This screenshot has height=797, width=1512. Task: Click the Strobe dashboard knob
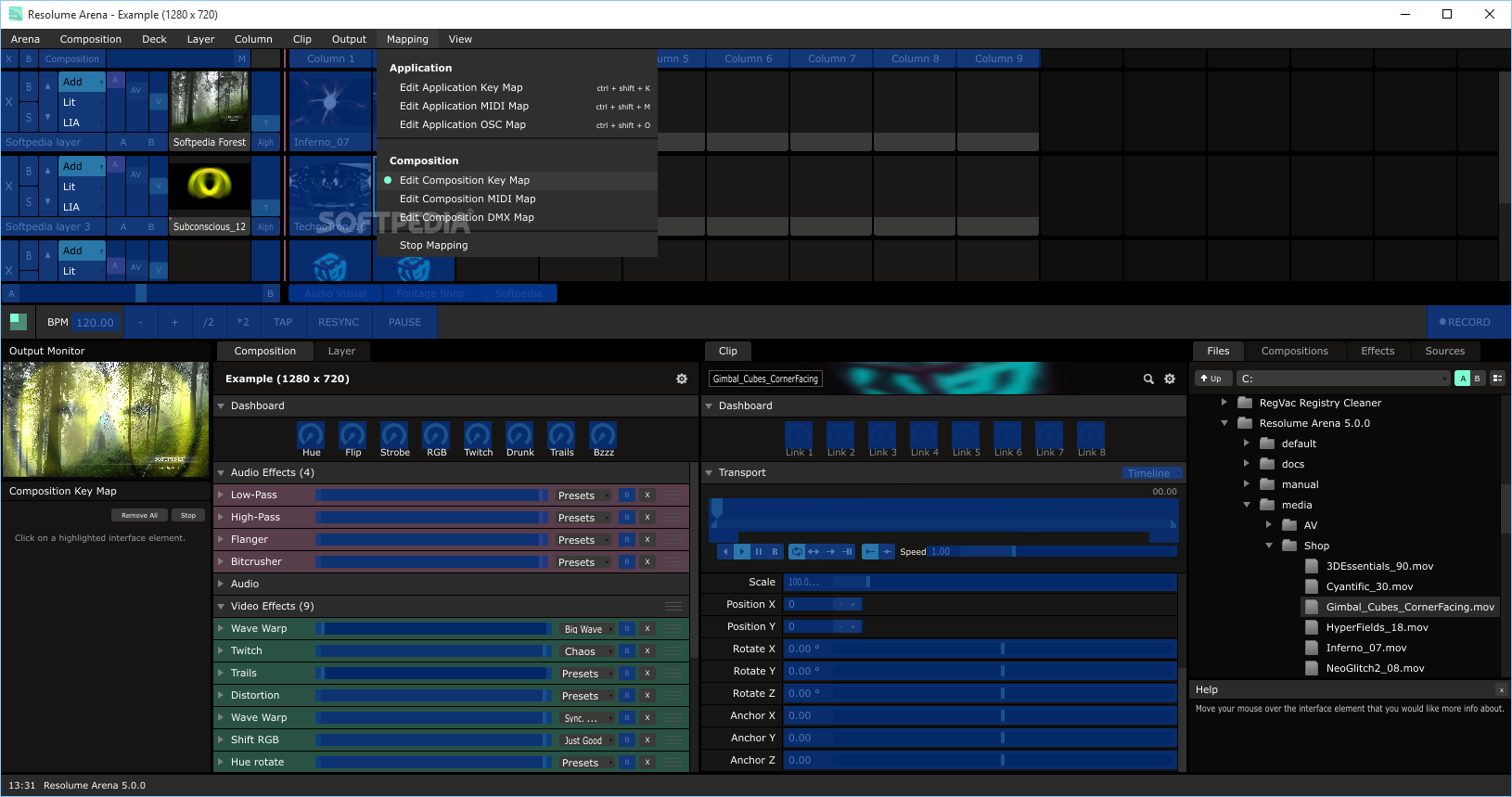(x=394, y=434)
